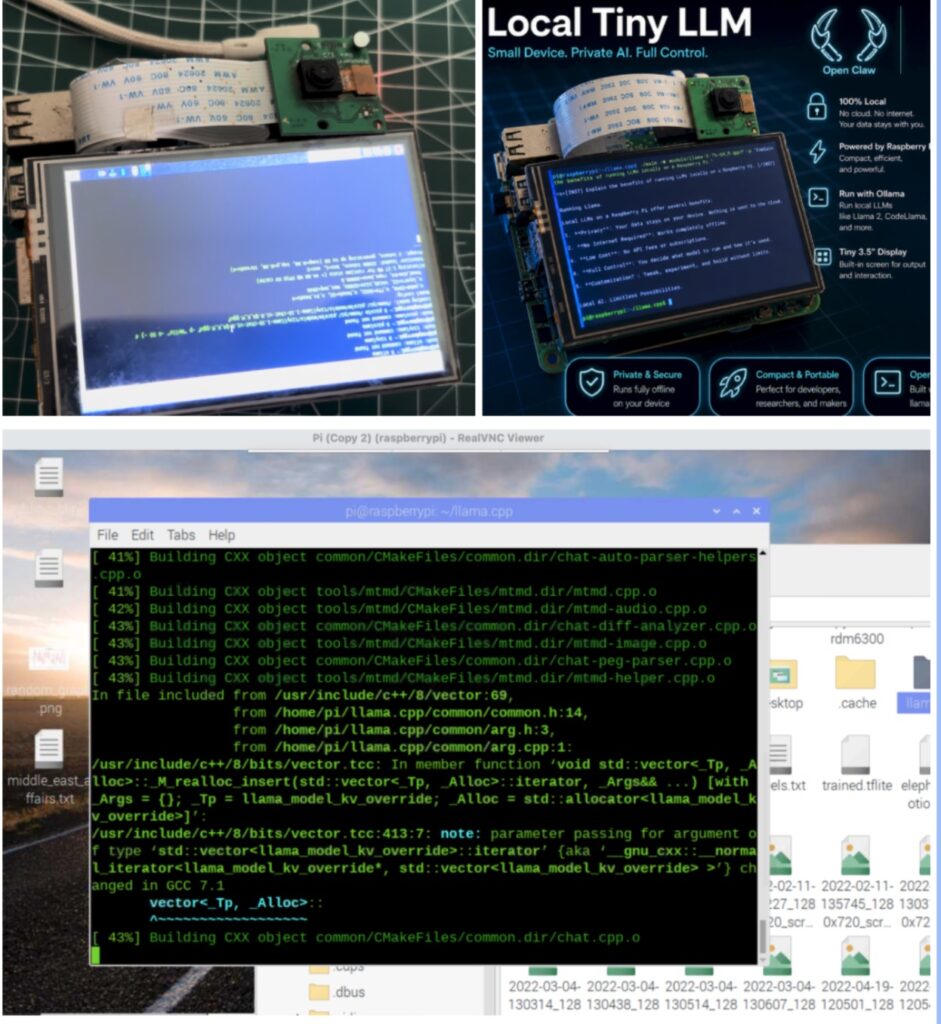Click the Open Claw logo
The height and width of the screenshot is (1024, 941).
[x=848, y=40]
